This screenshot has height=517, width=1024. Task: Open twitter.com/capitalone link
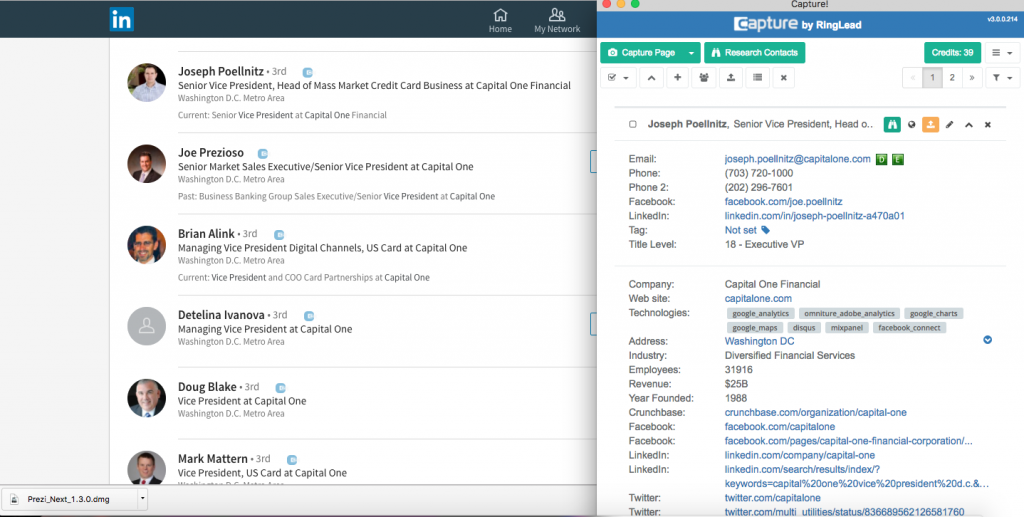[x=773, y=498]
